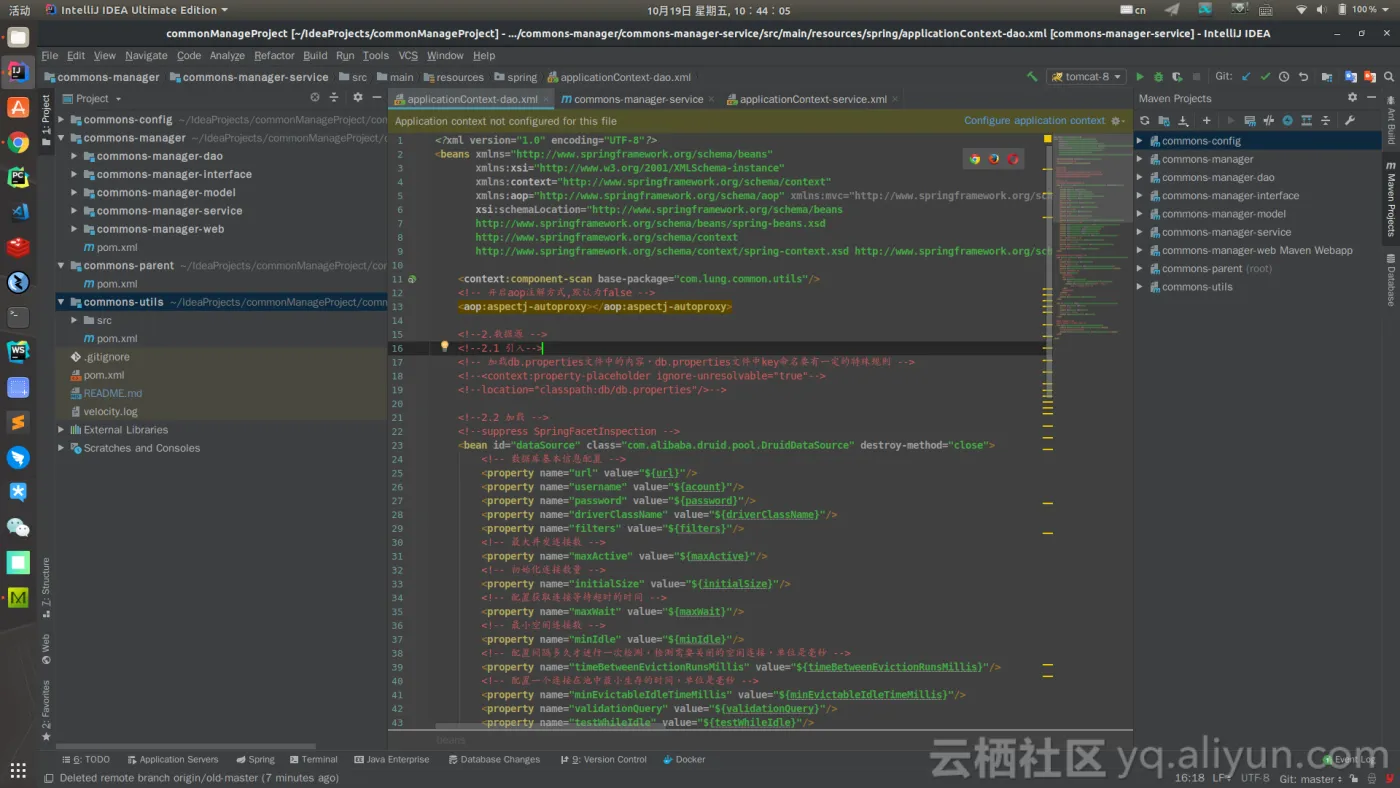
Task: Open PyCharm from the Ubuntu dock
Action: (x=18, y=177)
